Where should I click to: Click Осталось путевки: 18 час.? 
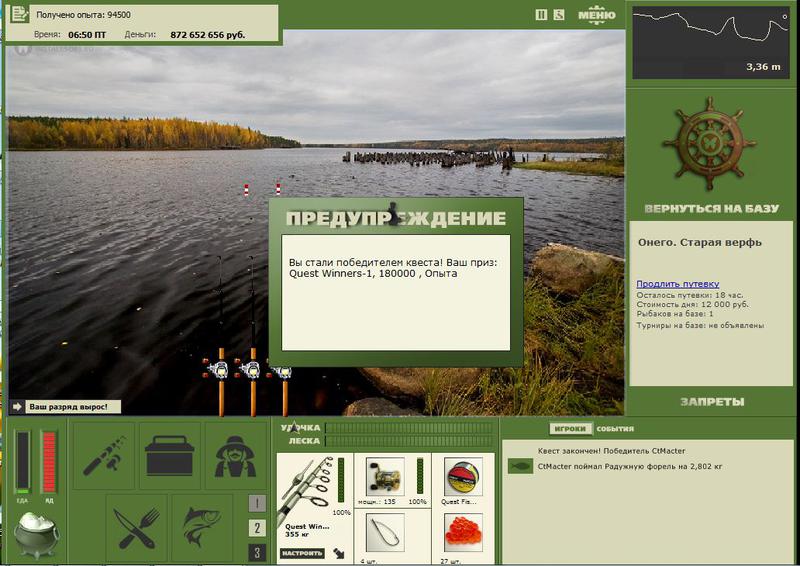pos(690,295)
